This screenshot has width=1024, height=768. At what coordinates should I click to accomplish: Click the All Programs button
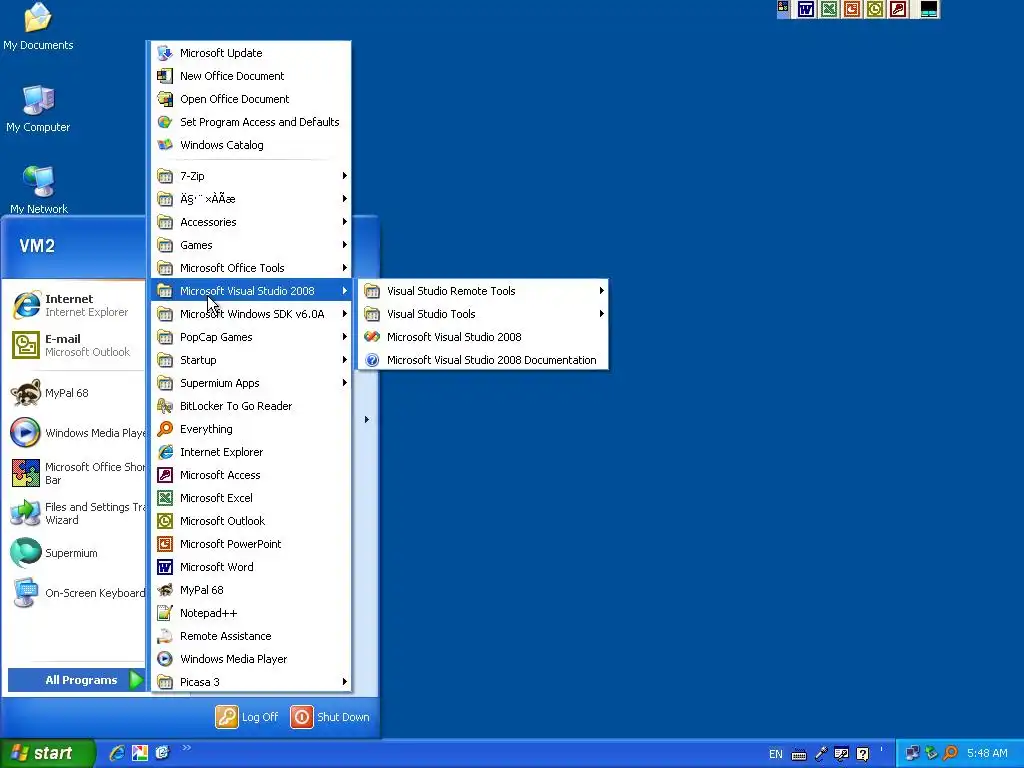pos(76,680)
